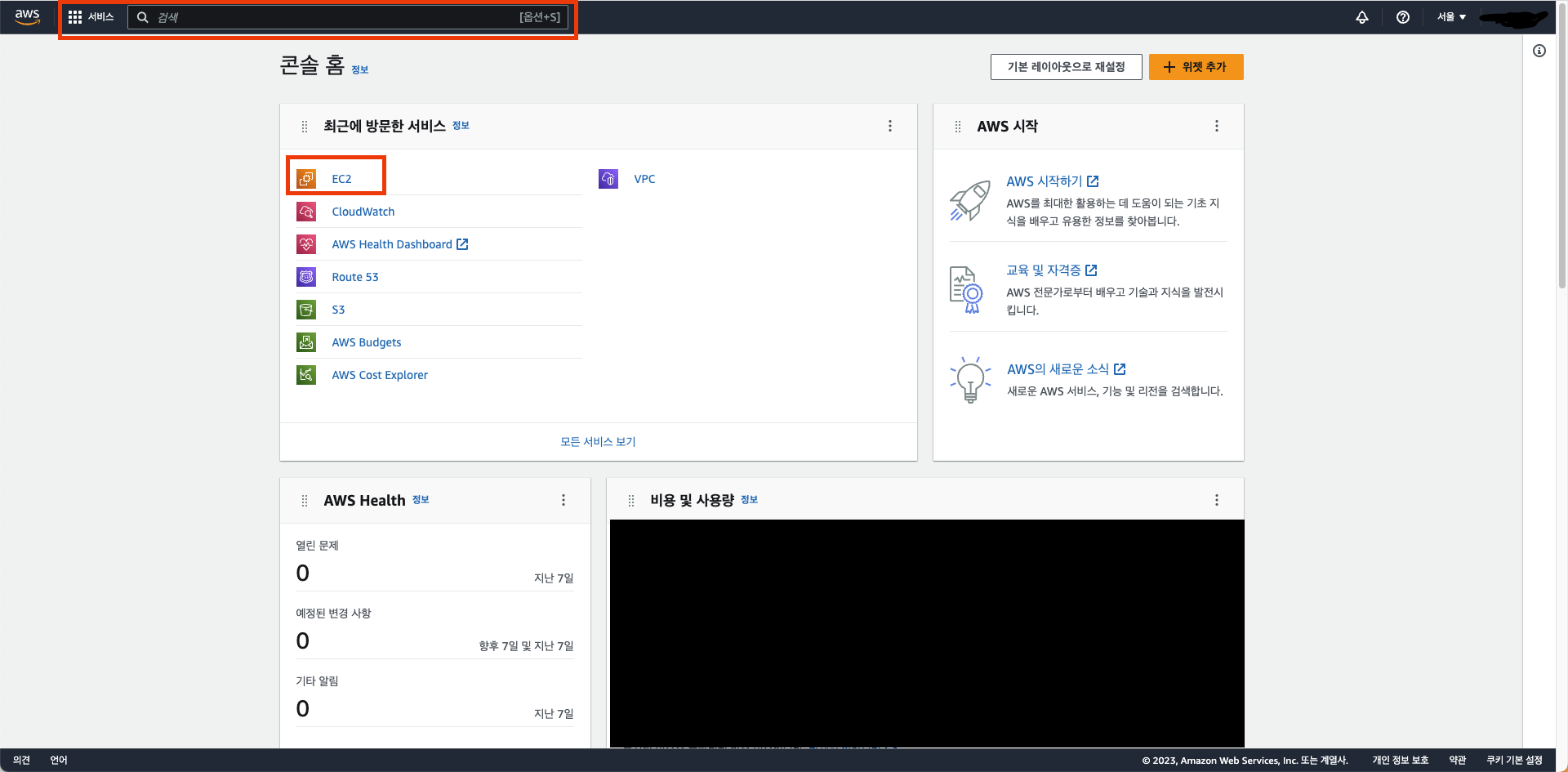Viewport: 1568px width, 772px height.
Task: Open the AWS Cost Explorer link
Action: (x=380, y=375)
